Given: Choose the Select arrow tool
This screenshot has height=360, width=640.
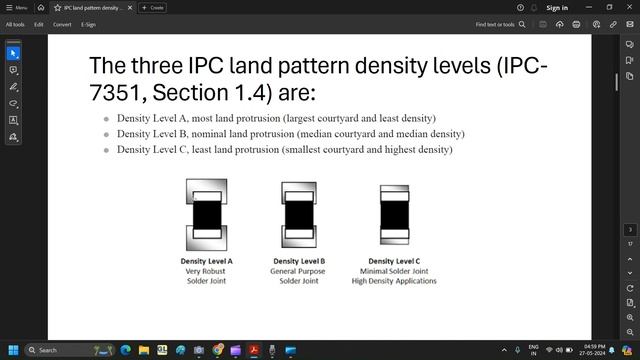Looking at the screenshot, I should coord(13,53).
